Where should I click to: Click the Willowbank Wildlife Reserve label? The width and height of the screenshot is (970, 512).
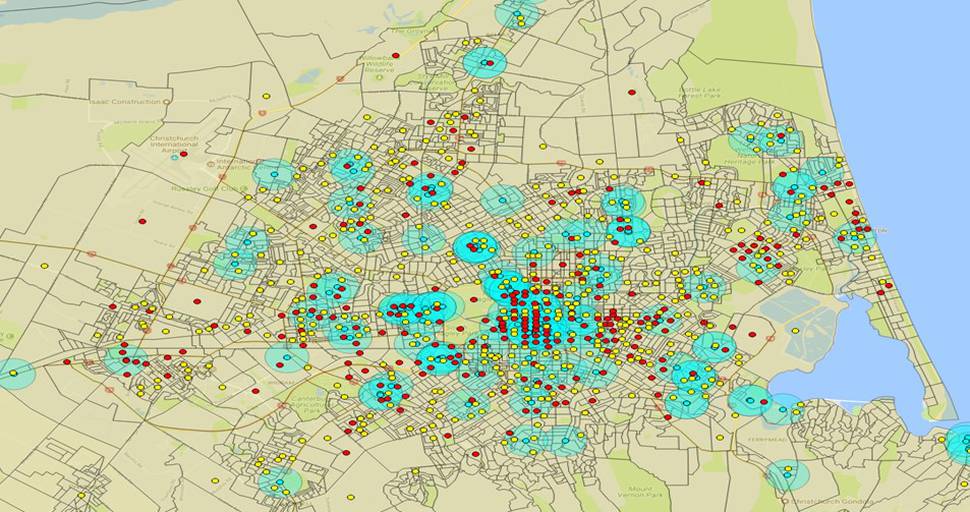coord(379,64)
